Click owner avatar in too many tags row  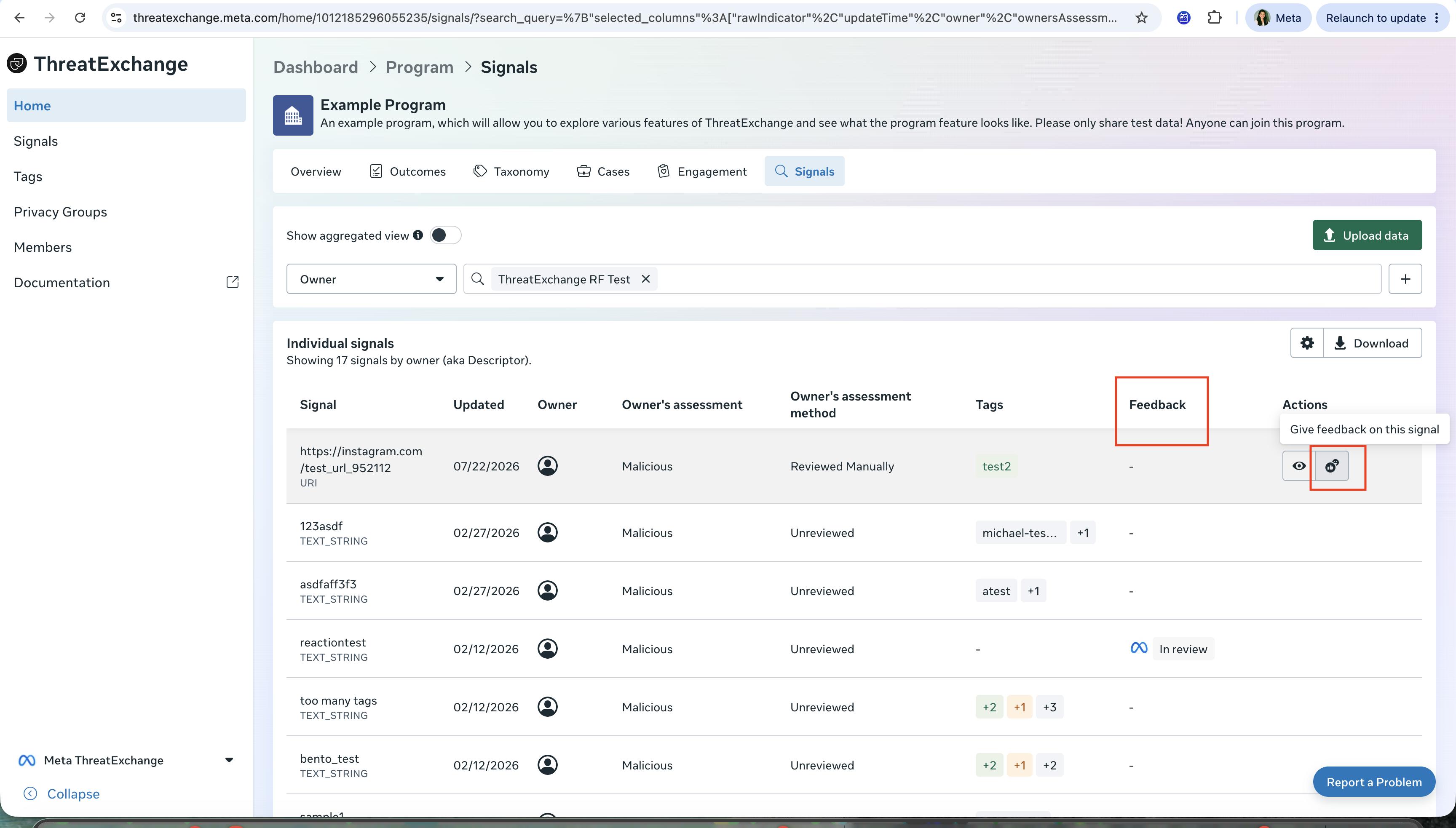click(548, 706)
